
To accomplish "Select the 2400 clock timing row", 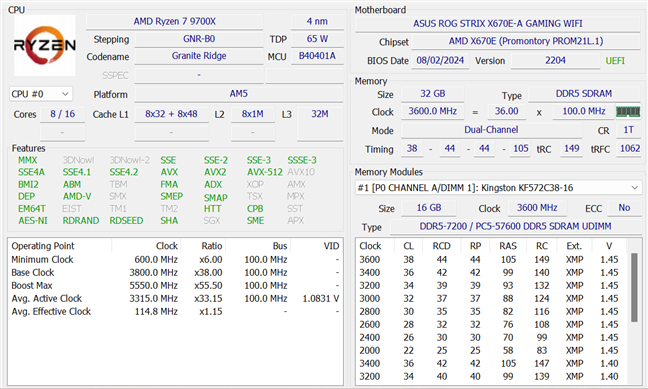I will coord(492,337).
